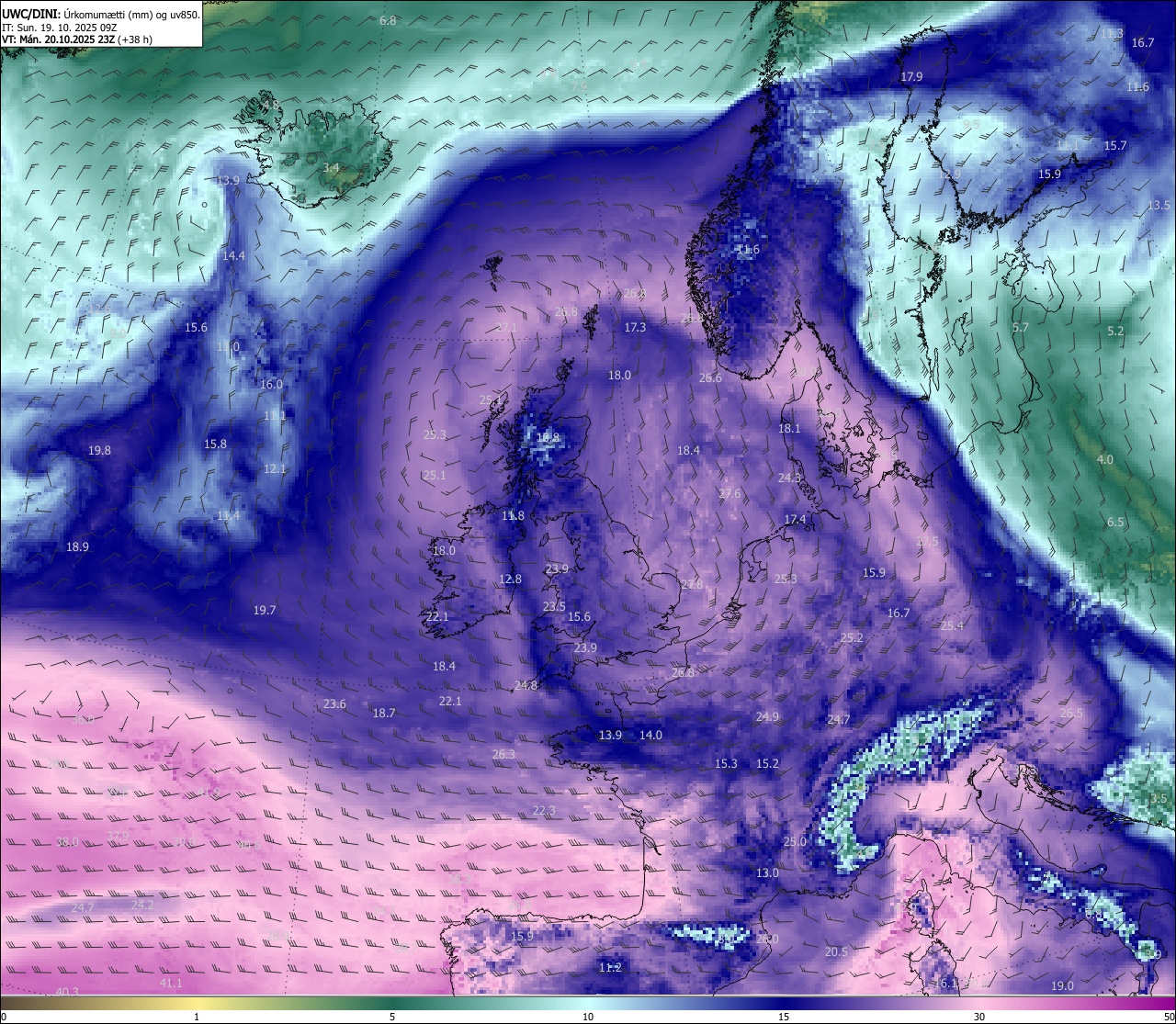1176x1024 pixels.
Task: Click the color scale label 30
Action: 979,1017
